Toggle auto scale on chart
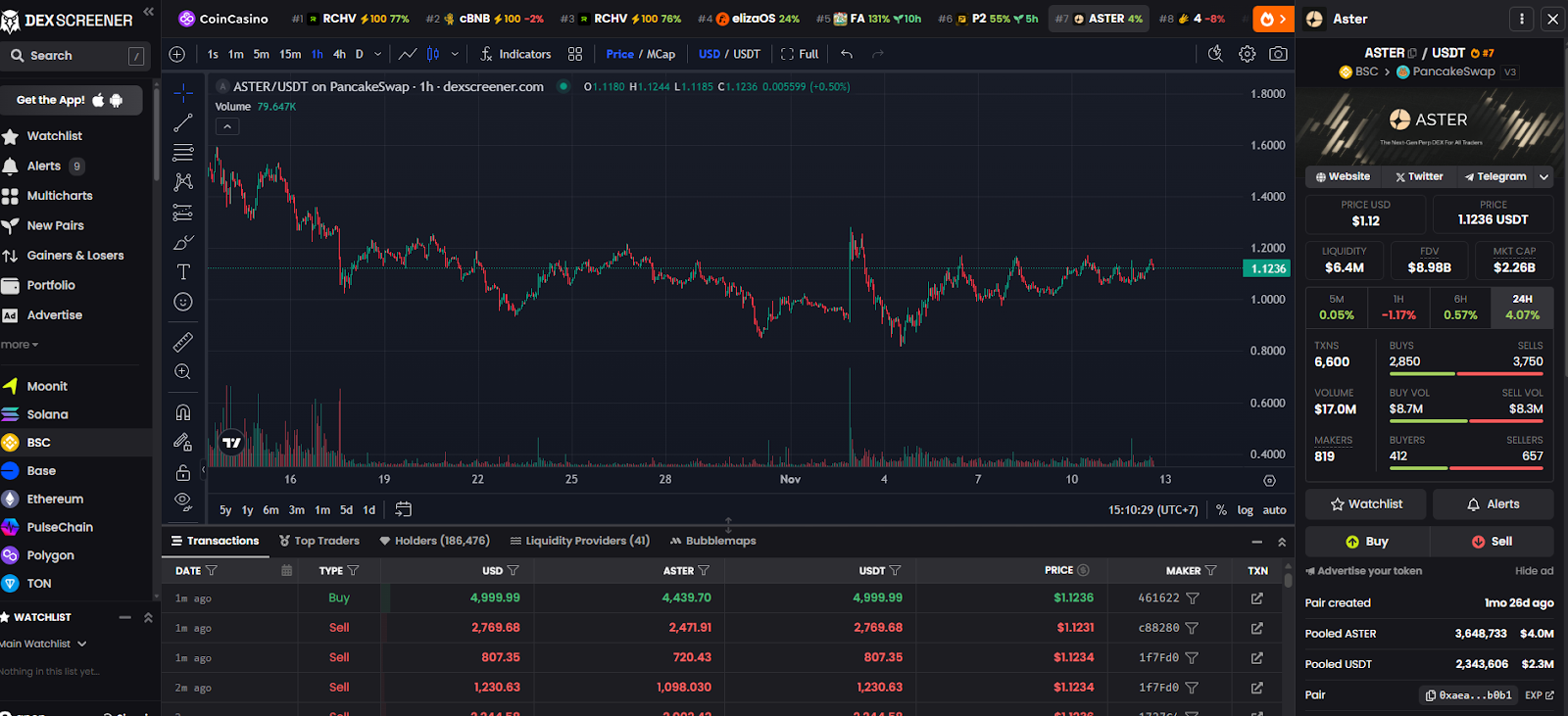This screenshot has width=1568, height=716. (1274, 509)
